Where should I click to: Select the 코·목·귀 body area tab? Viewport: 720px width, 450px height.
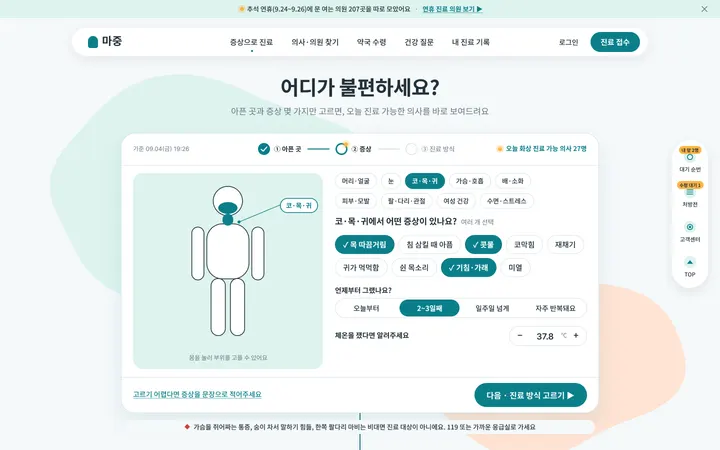(x=425, y=181)
